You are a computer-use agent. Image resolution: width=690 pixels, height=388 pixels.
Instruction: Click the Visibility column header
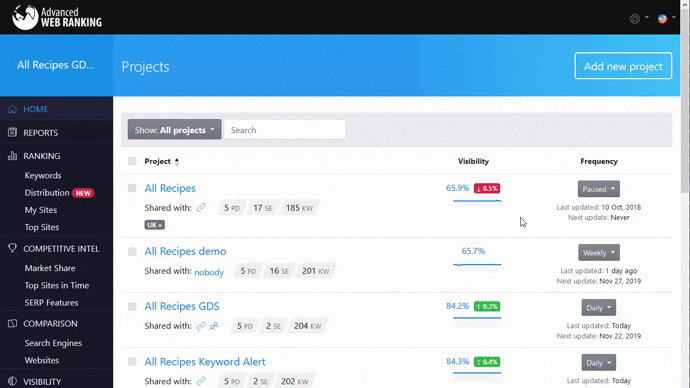[473, 161]
